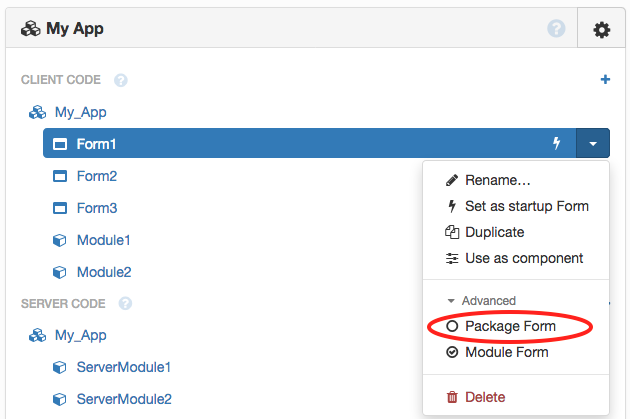Open ServerModule1 in the server code tree
The image size is (630, 419).
pos(124,367)
